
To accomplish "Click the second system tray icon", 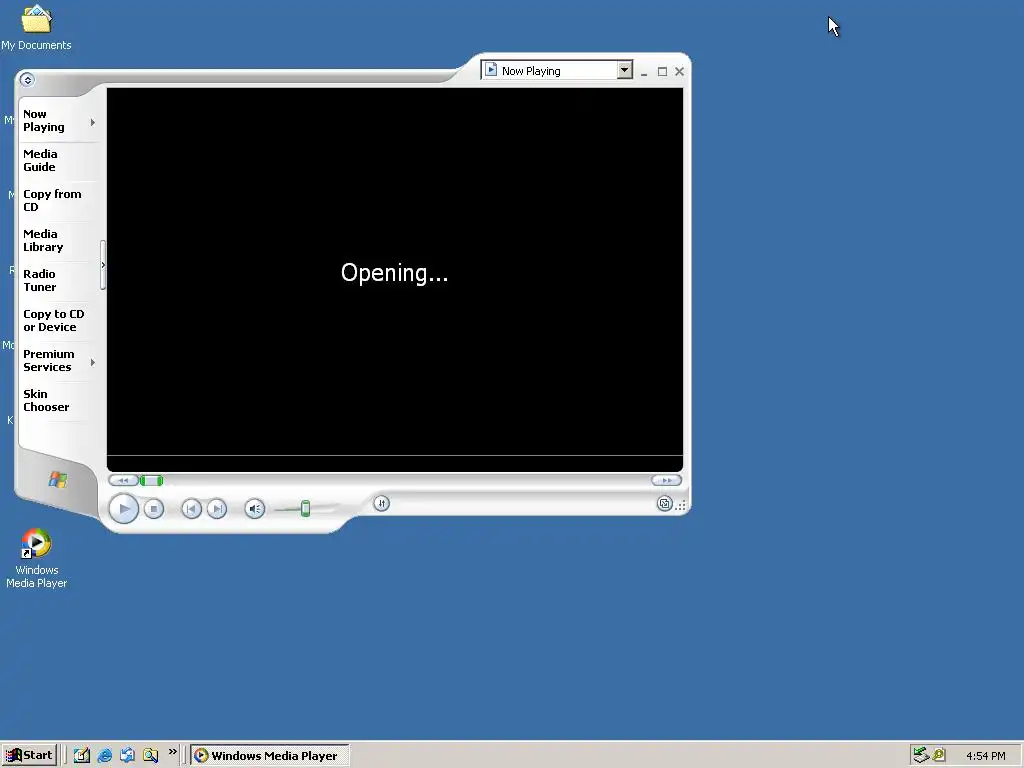I will tap(939, 755).
